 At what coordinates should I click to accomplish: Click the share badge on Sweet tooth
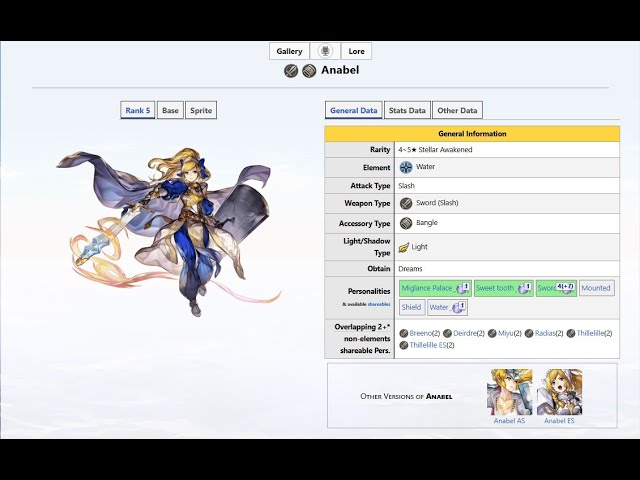point(524,288)
